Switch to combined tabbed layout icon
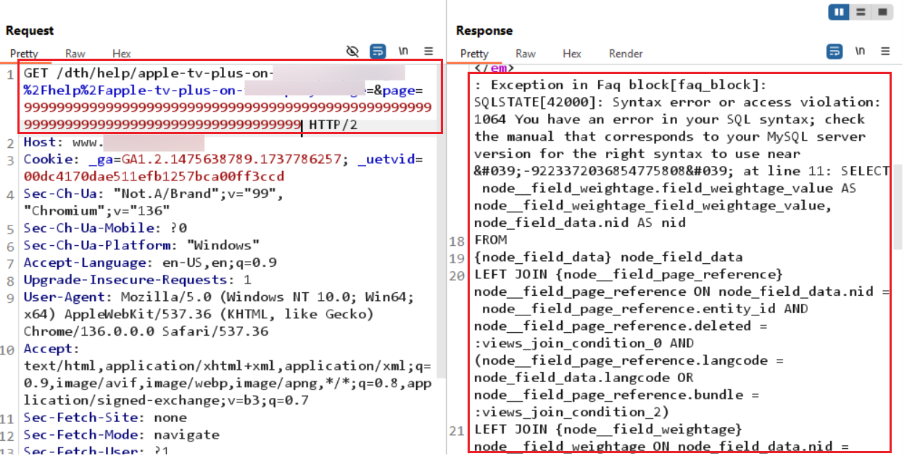Viewport: 903px width, 456px height. (882, 13)
